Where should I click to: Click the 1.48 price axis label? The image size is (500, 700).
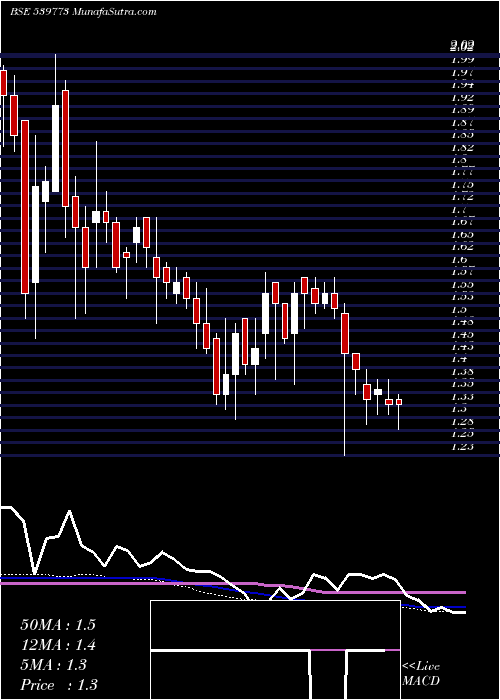tap(462, 321)
